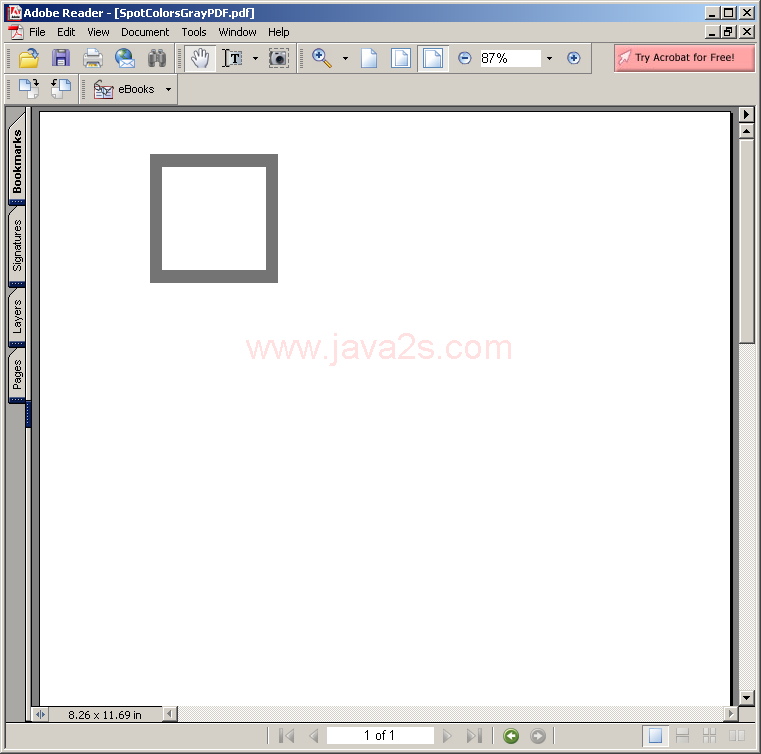The height and width of the screenshot is (754, 761).
Task: Open the File menu
Action: pos(37,32)
